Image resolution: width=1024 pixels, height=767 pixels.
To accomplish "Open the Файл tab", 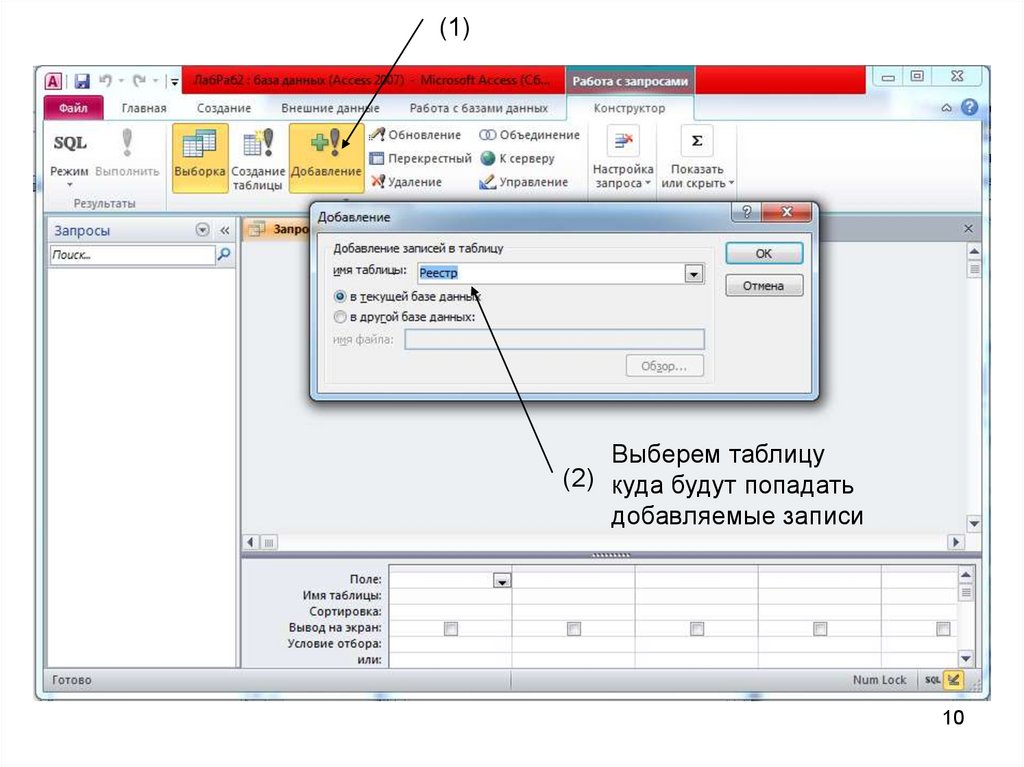I will [x=73, y=108].
